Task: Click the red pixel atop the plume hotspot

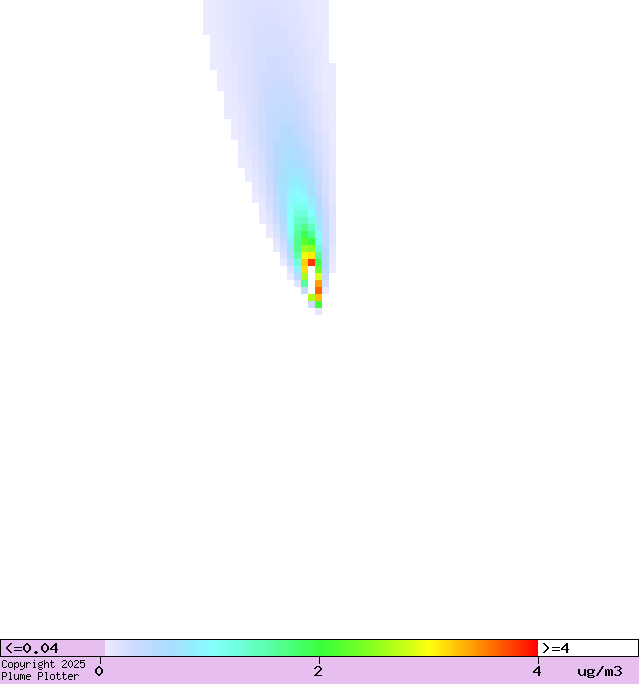Action: point(311,262)
